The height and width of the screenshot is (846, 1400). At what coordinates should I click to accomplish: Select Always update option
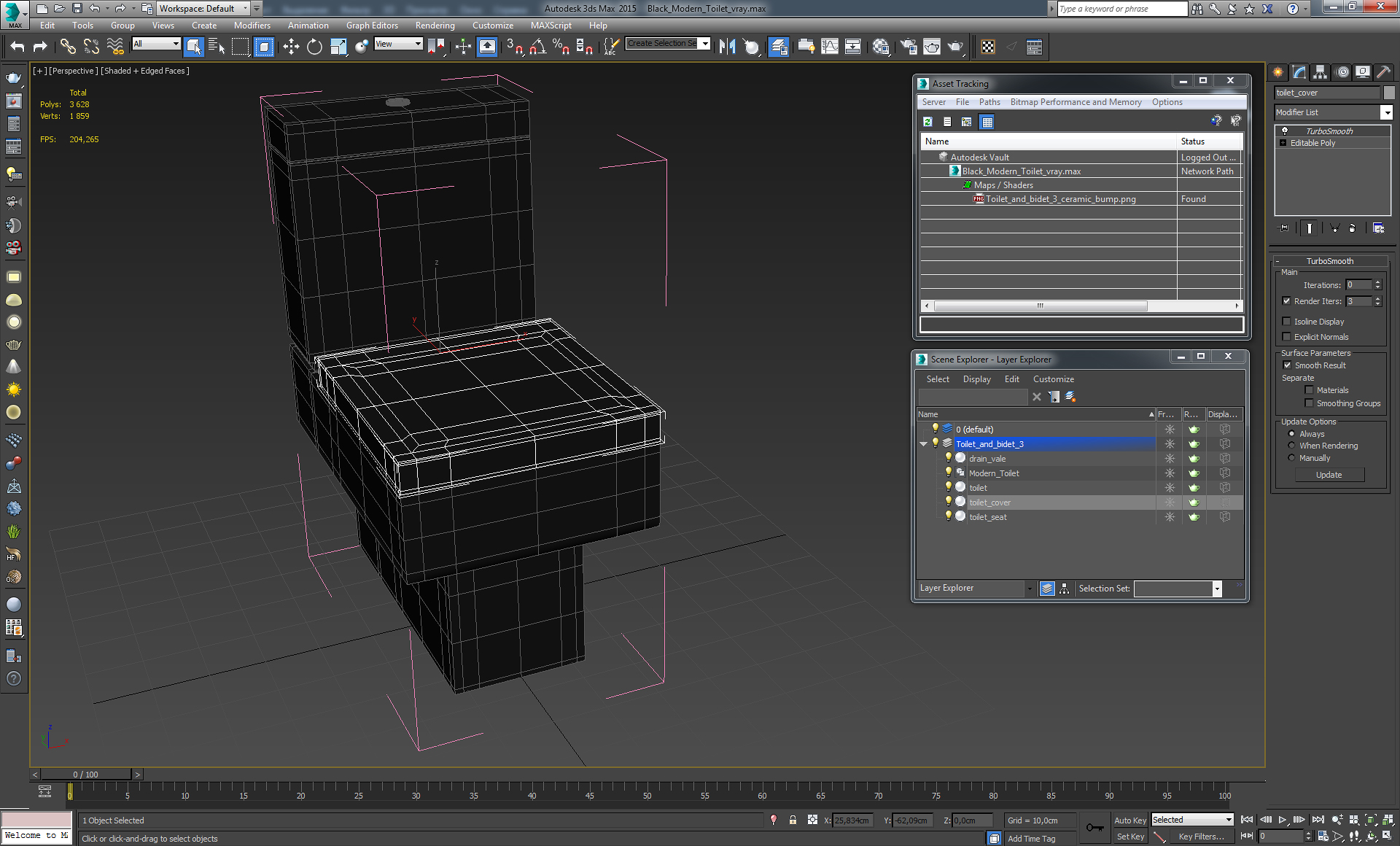coord(1291,434)
